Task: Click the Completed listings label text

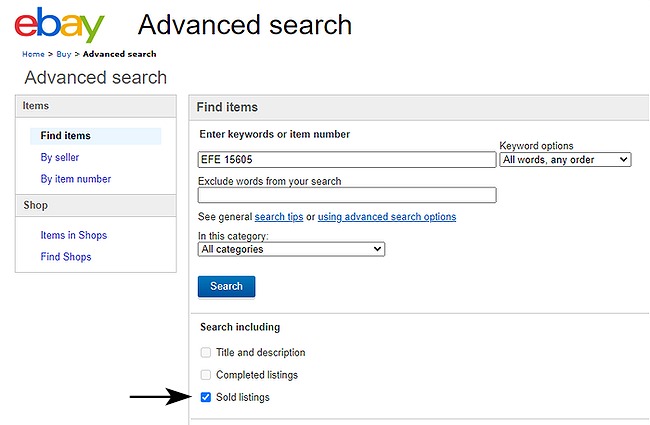Action: click(257, 375)
